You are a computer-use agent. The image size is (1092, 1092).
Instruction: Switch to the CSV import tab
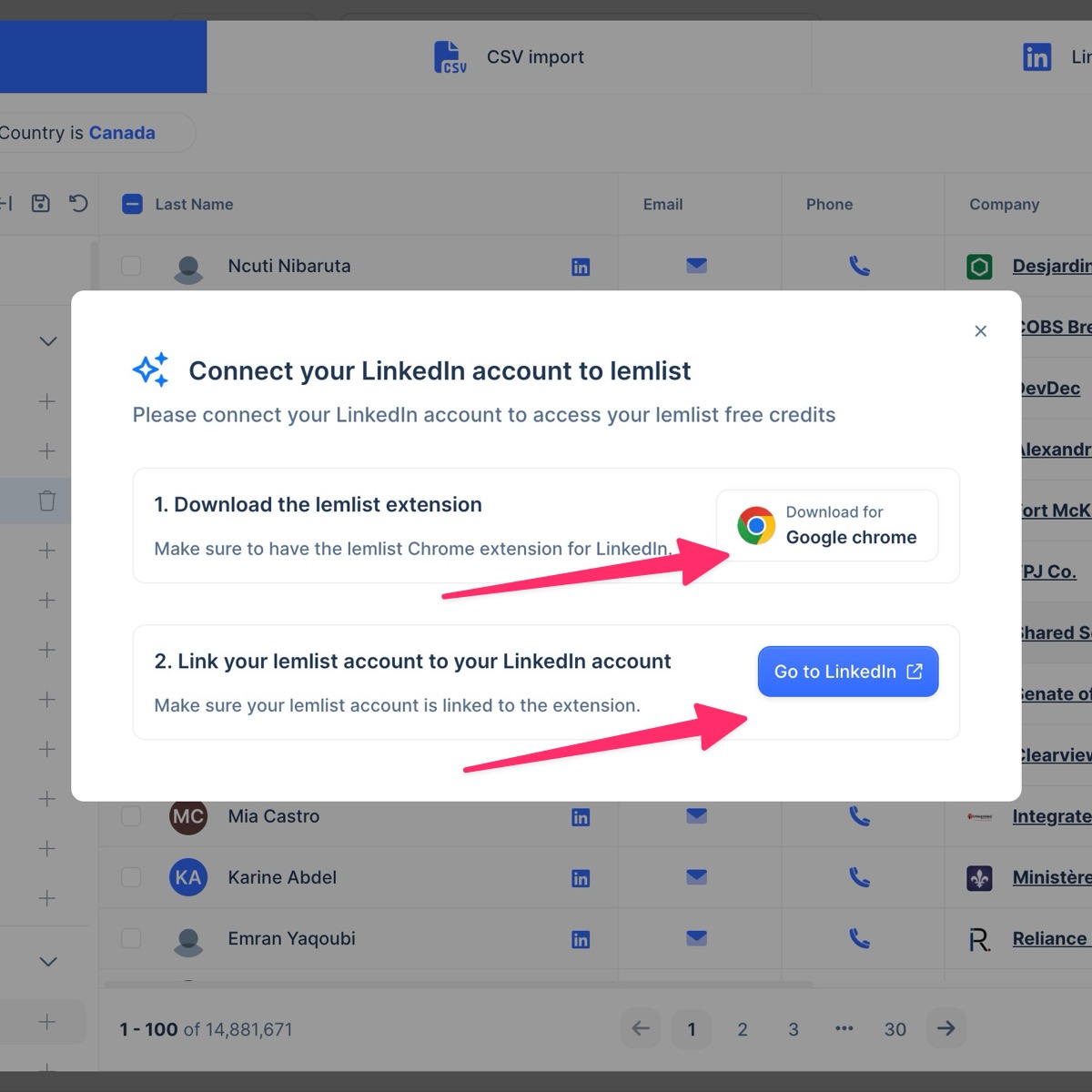[535, 56]
